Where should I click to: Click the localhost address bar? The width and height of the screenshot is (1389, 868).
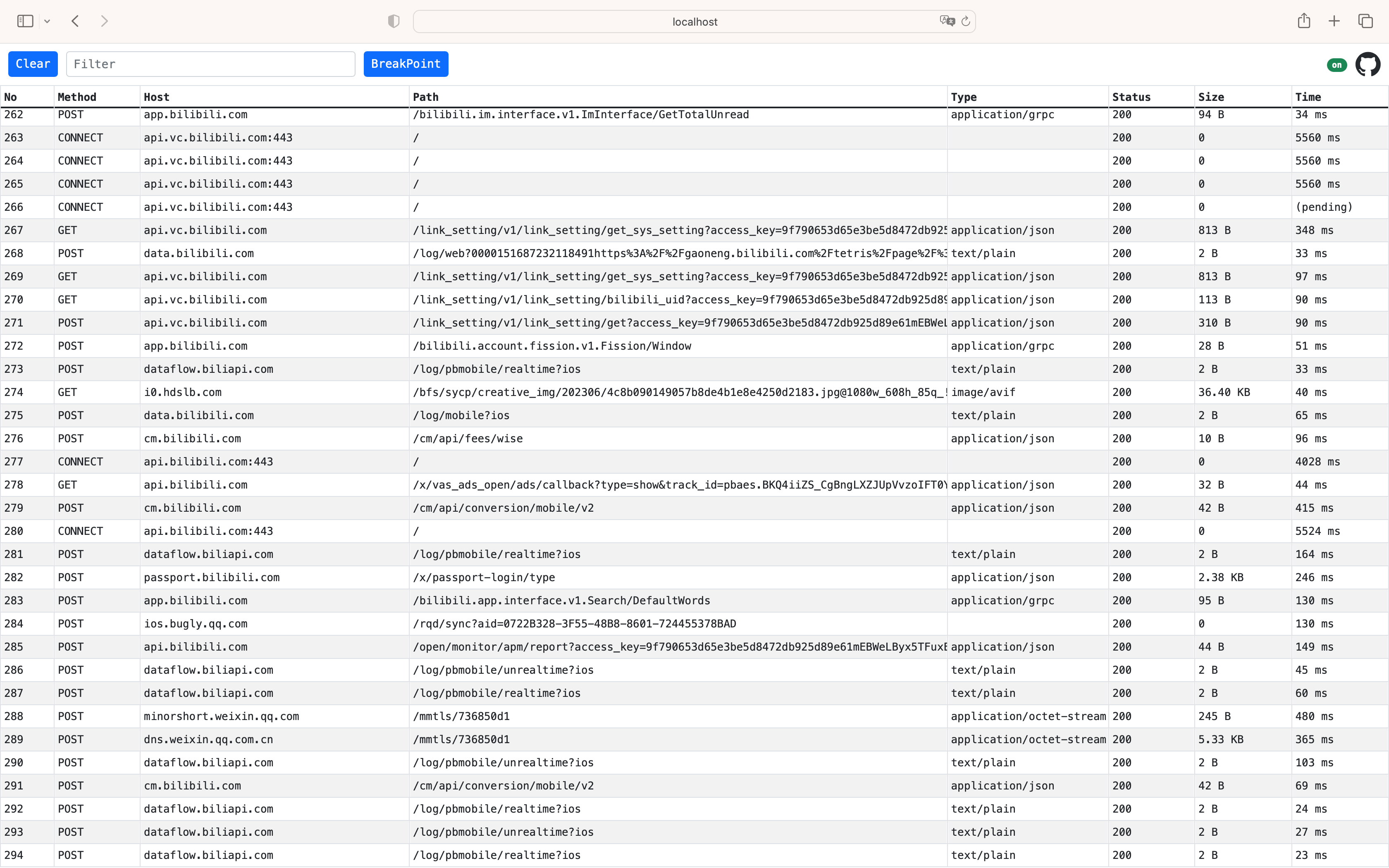click(x=694, y=21)
